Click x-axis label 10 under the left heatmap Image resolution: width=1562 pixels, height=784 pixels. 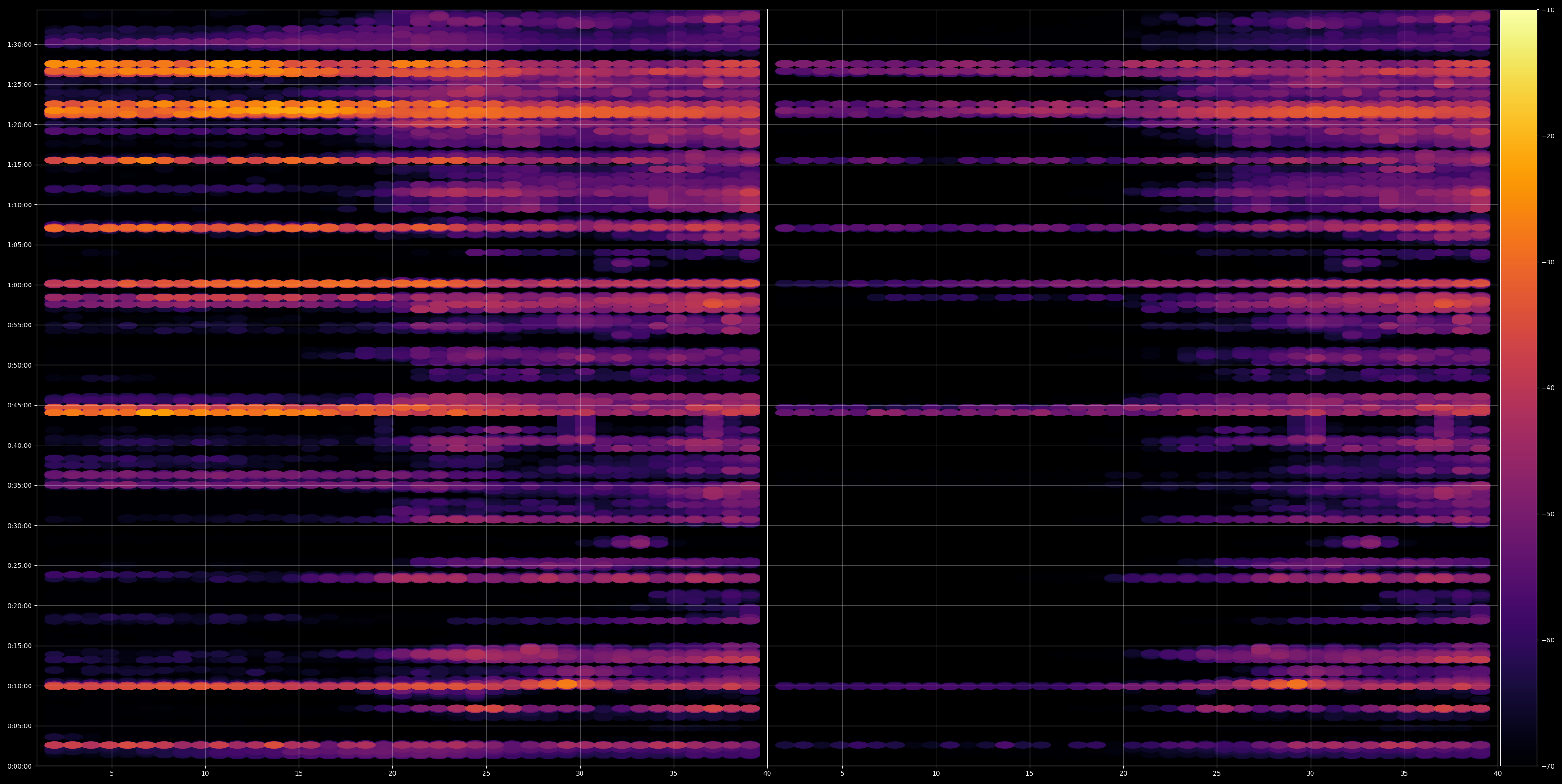point(205,774)
